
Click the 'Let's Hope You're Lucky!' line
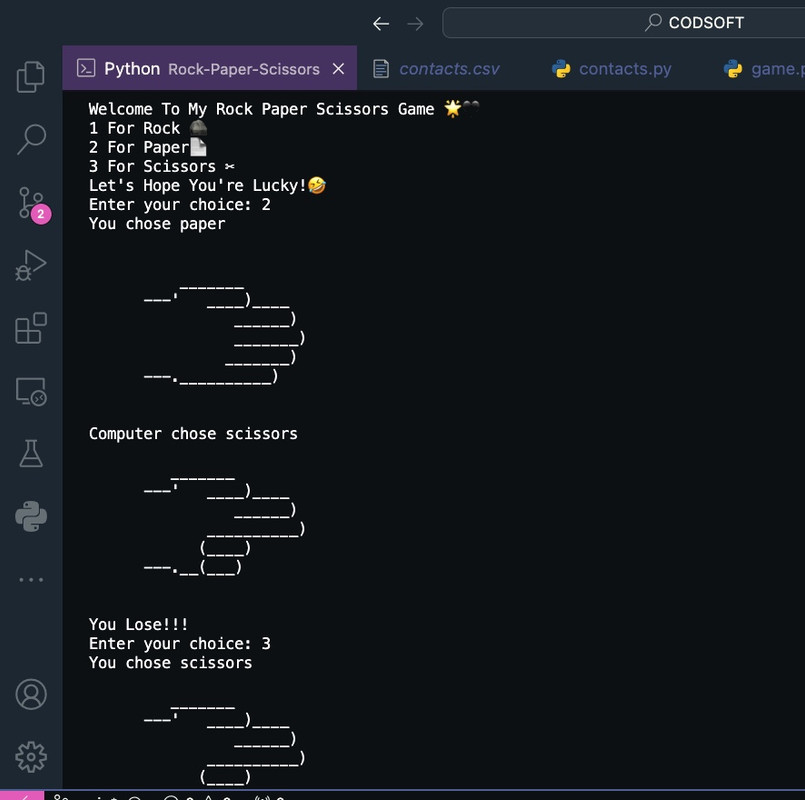(x=207, y=185)
